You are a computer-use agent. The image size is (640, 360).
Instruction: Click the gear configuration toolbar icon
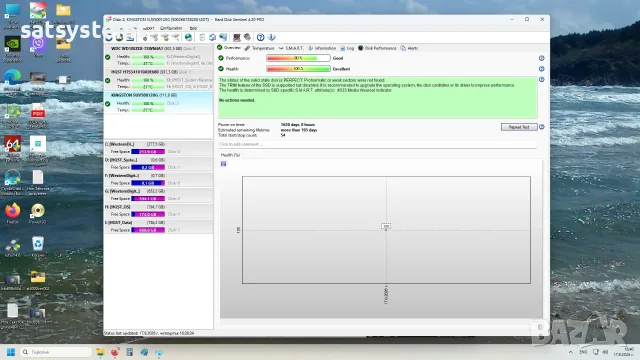[247, 38]
